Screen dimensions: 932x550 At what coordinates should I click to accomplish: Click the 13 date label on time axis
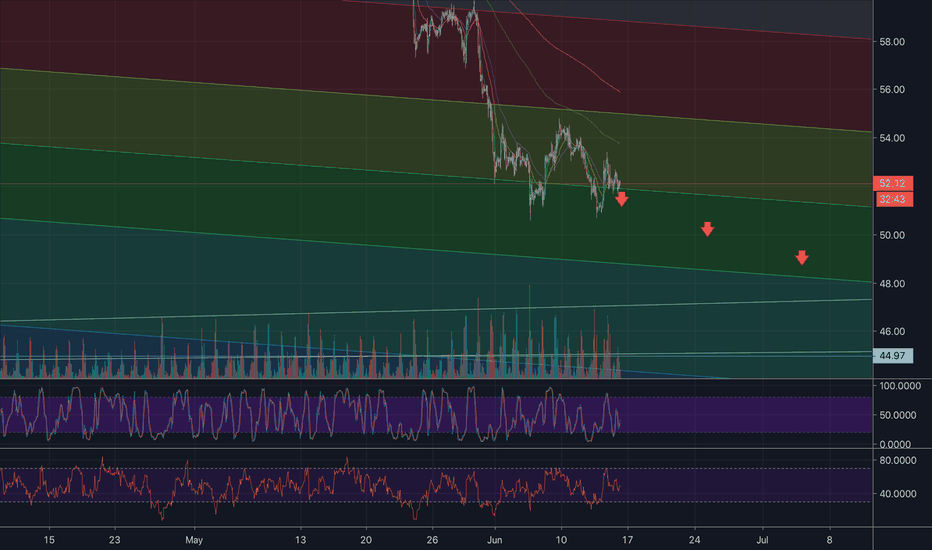tap(301, 540)
